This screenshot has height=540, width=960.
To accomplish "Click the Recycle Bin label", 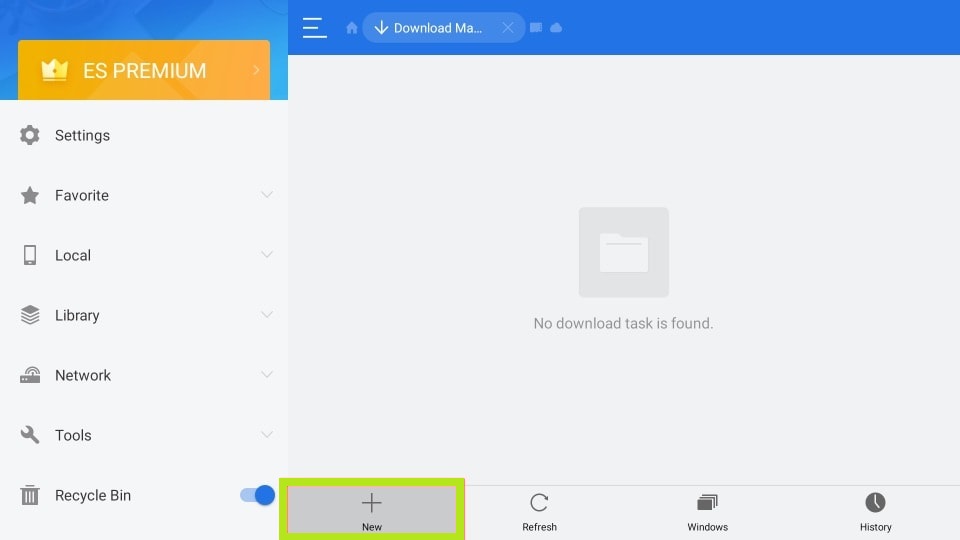I will (93, 495).
